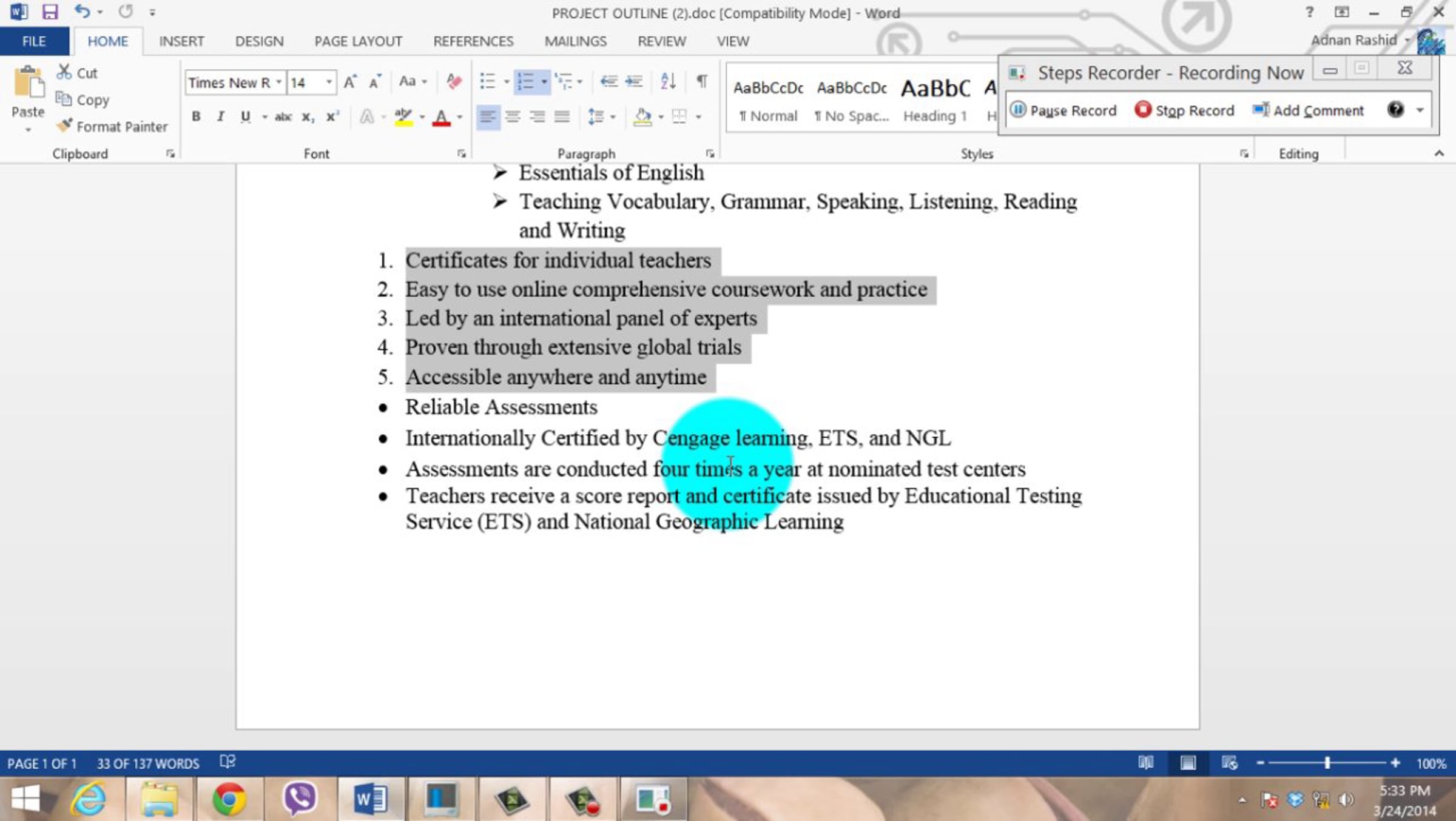Click the zoom slider handle
The width and height of the screenshot is (1456, 821).
[x=1327, y=763]
